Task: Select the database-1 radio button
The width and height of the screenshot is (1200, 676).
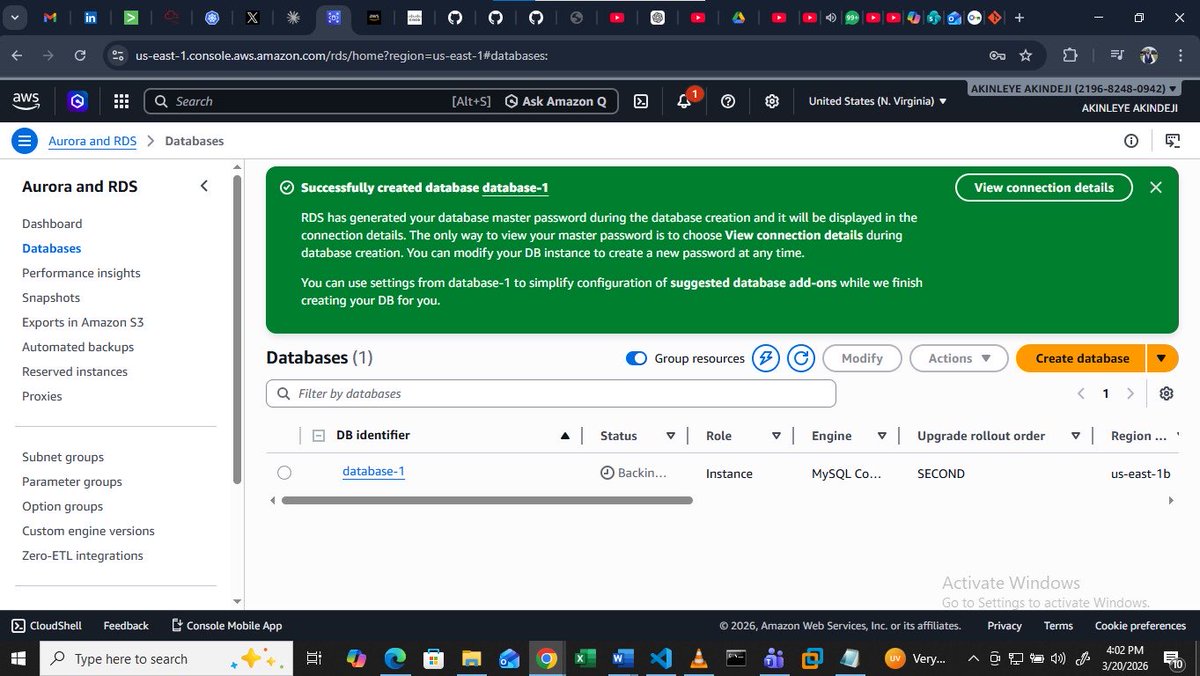Action: tap(285, 473)
